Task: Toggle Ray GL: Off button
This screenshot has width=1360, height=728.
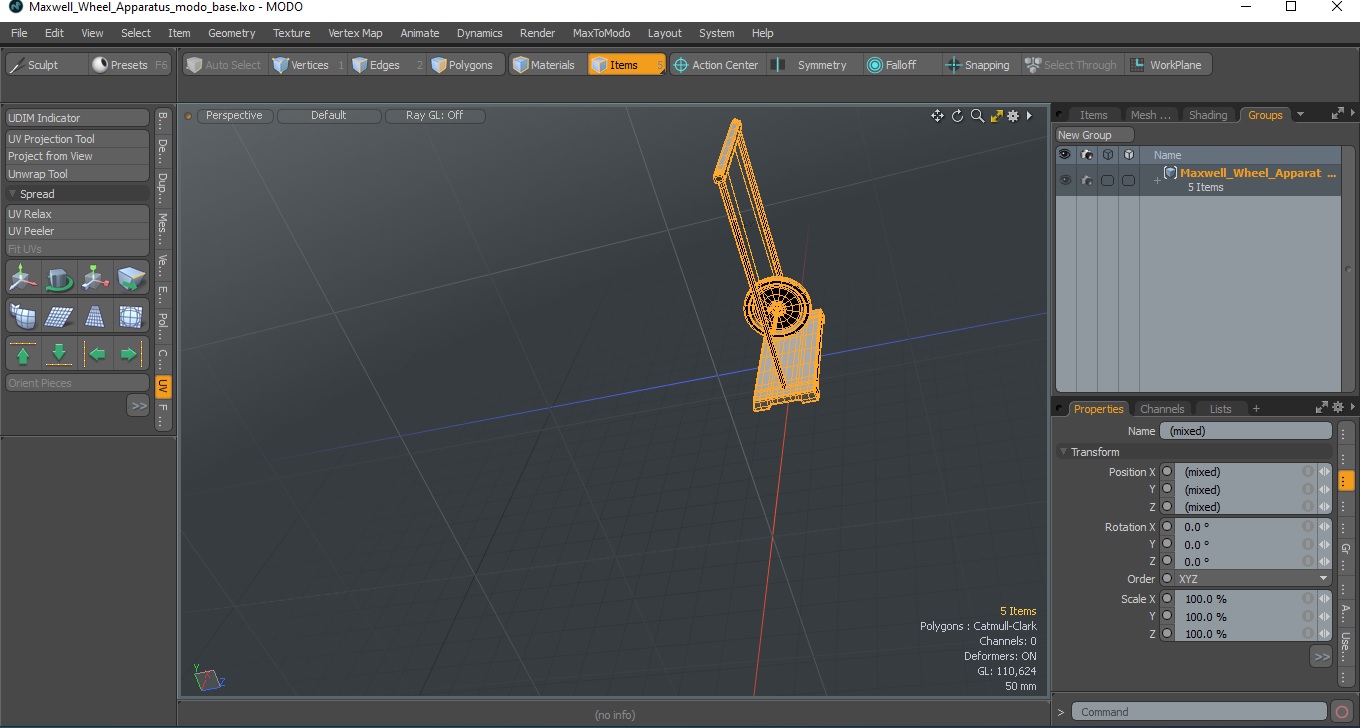Action: point(435,116)
